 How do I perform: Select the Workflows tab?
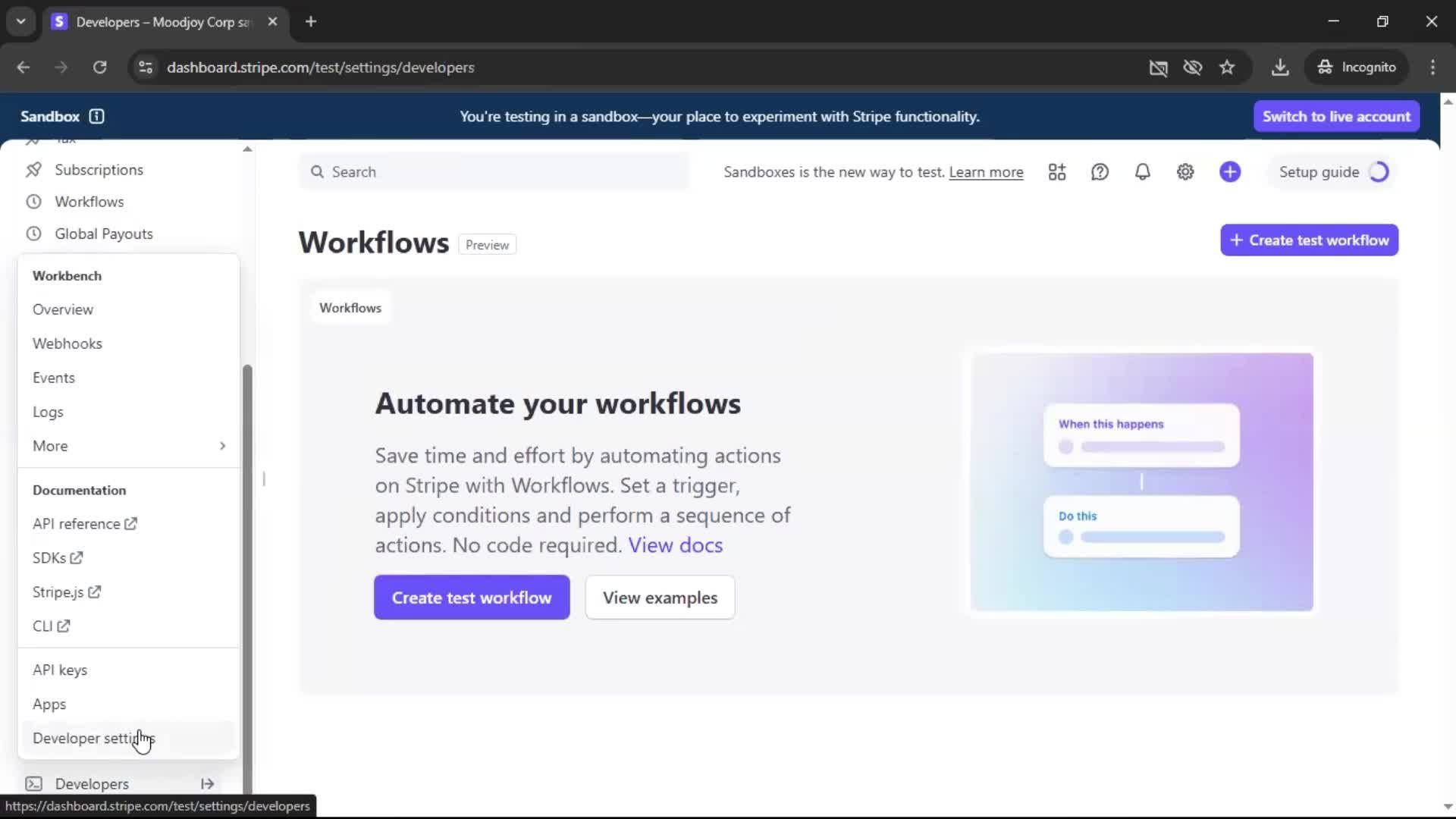click(x=350, y=308)
